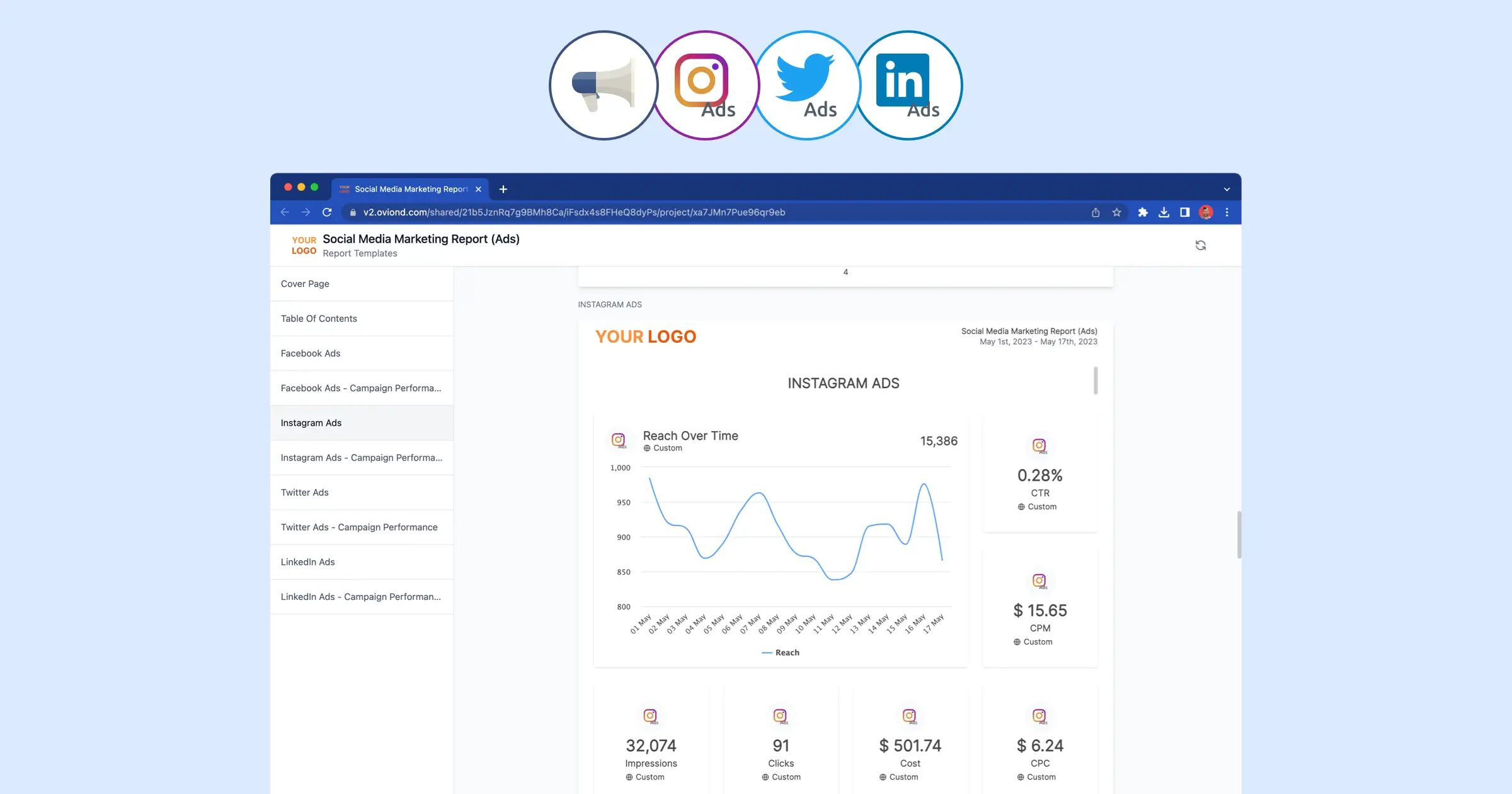Open LinkedIn Ads - Campaign Performance section
This screenshot has height=794, width=1512.
pyautogui.click(x=362, y=596)
